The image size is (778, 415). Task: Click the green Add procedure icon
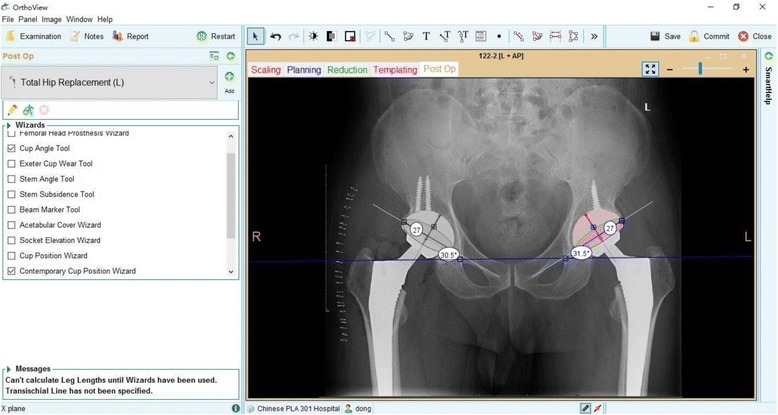click(229, 78)
